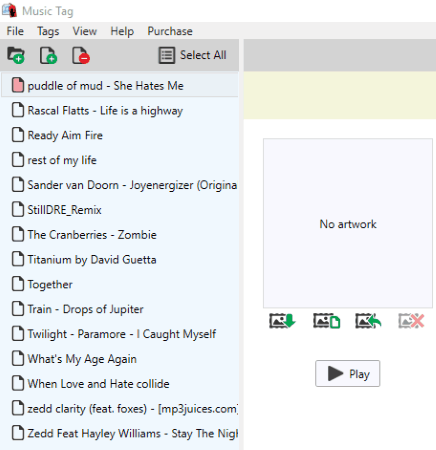Viewport: 436px width, 450px height.
Task: Select 'The Cranberries - Zombie' track
Action: (119, 235)
